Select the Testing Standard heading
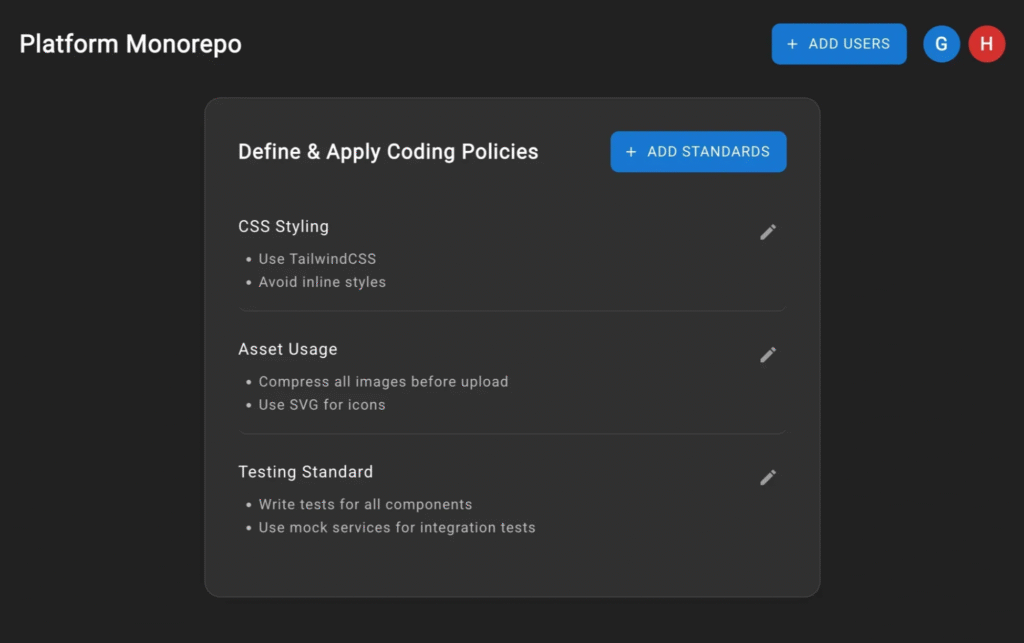 click(305, 472)
